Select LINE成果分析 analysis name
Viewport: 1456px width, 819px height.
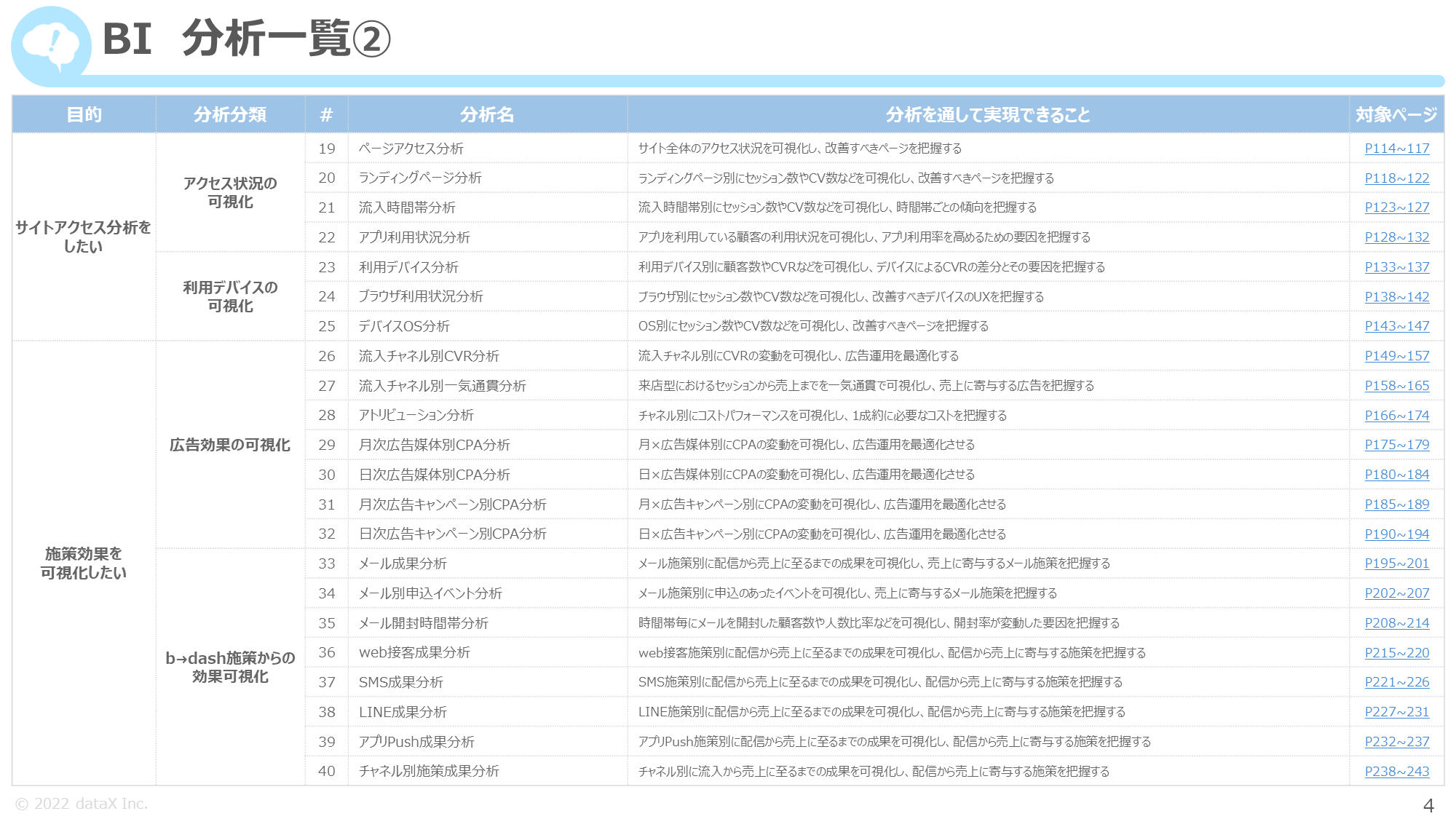point(403,712)
